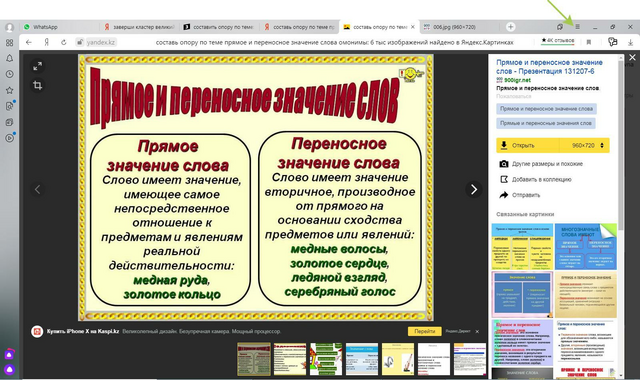Select the first thumbnail in filmstrip
640x380 pixels.
pyautogui.click(x=254, y=359)
